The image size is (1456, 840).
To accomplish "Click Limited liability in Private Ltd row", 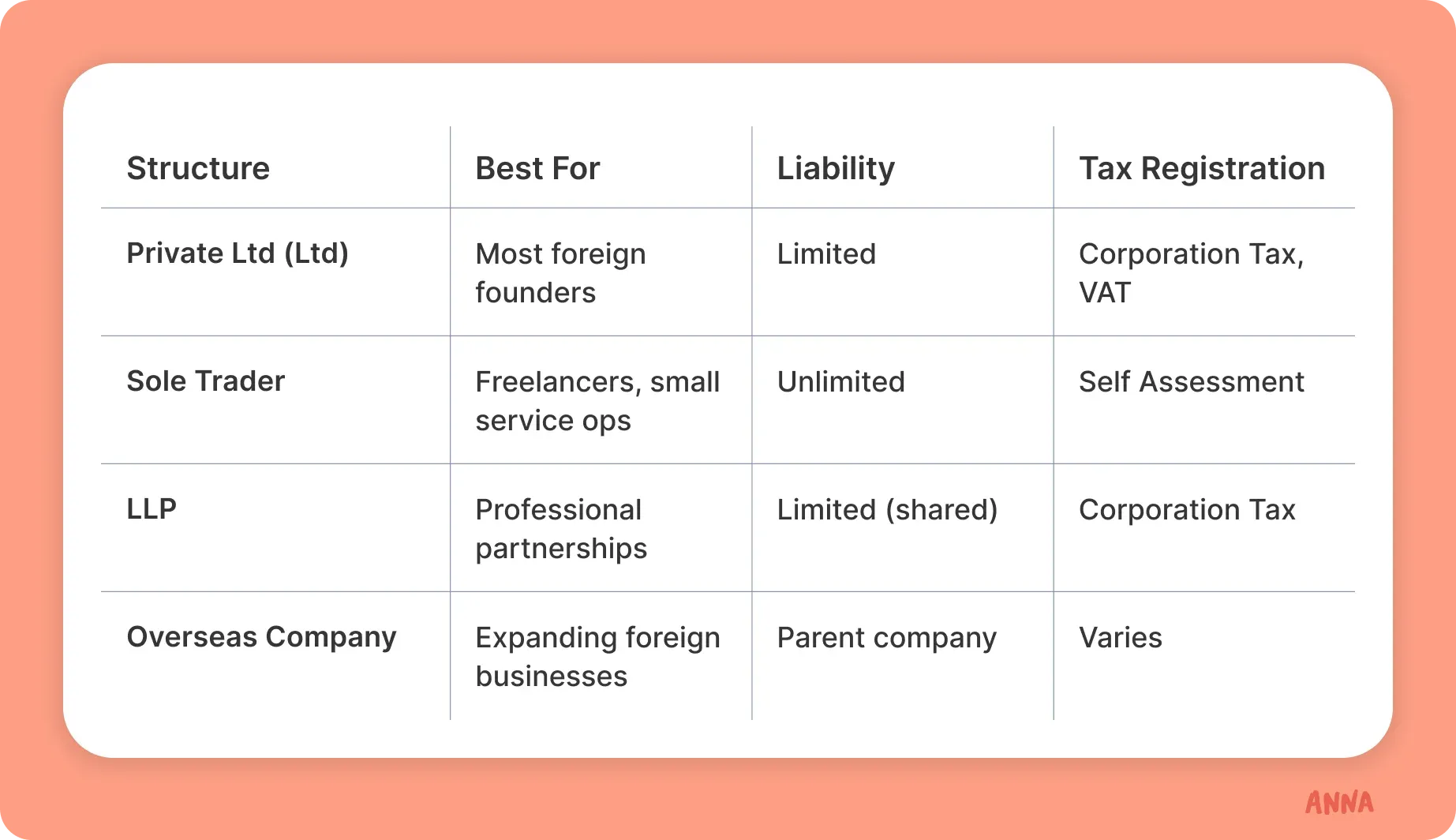I will click(x=826, y=254).
